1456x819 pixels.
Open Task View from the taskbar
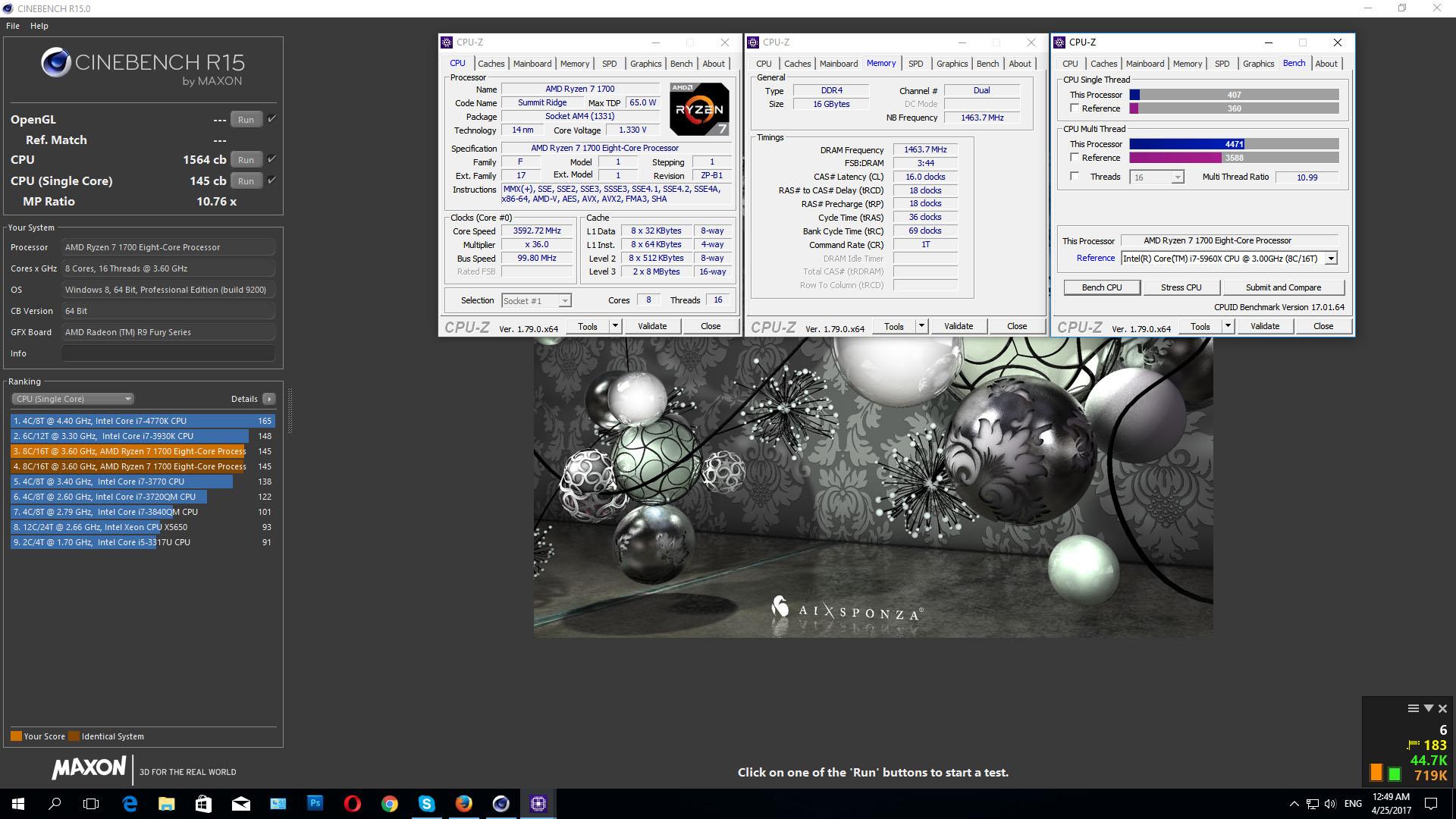(x=91, y=804)
